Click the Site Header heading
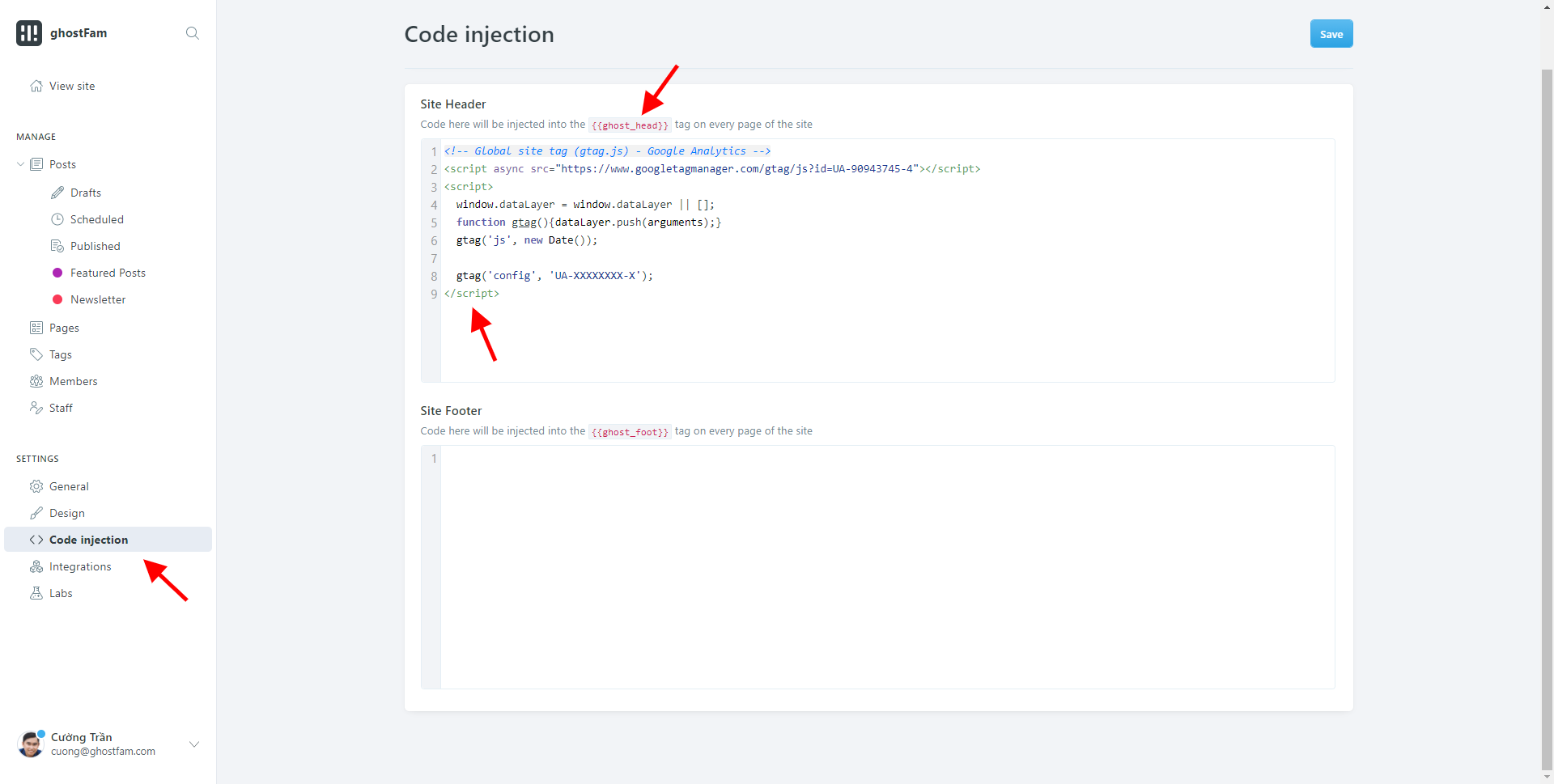The height and width of the screenshot is (784, 1554). click(453, 104)
